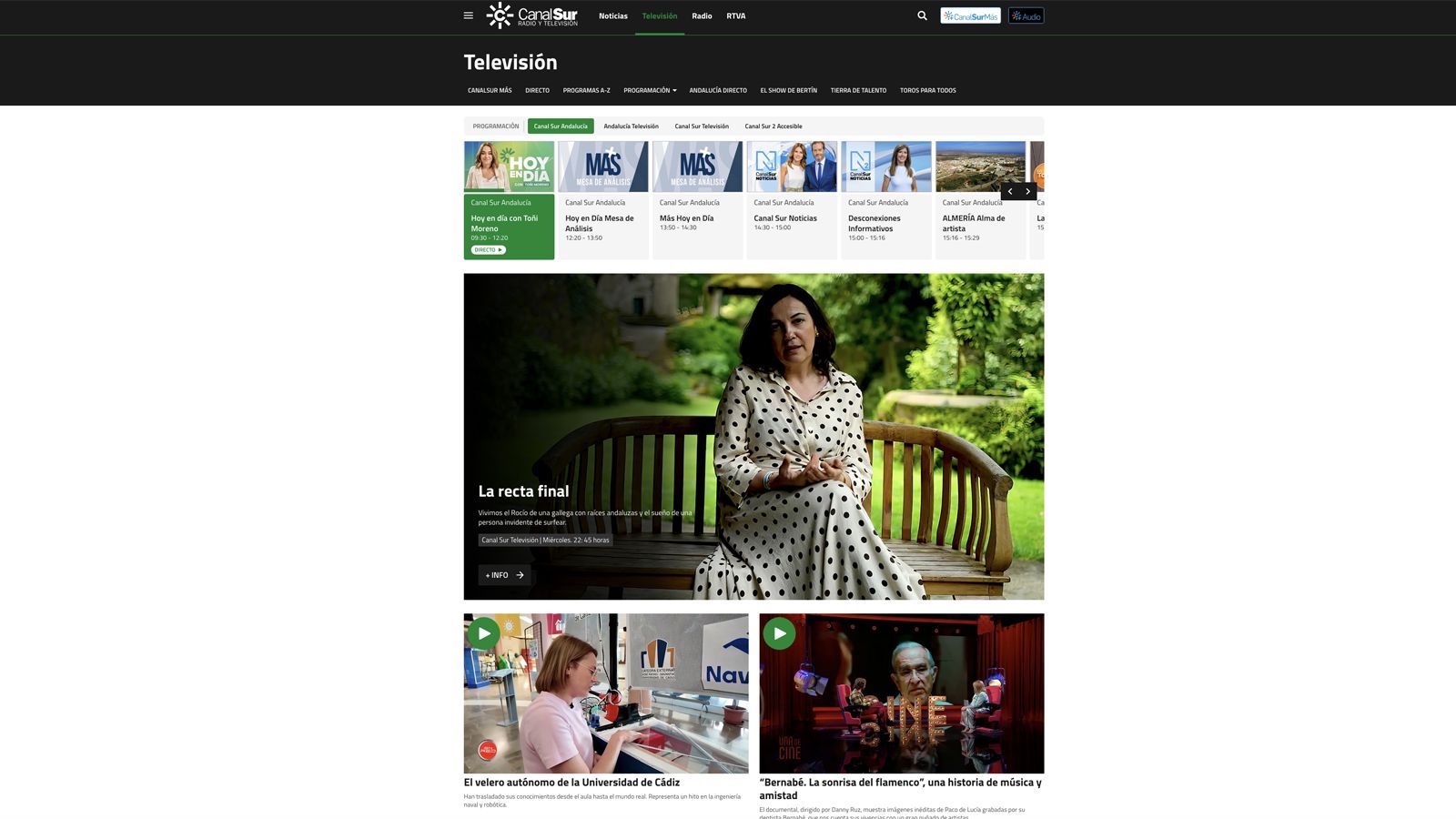Open the search magnifier icon

click(x=922, y=15)
